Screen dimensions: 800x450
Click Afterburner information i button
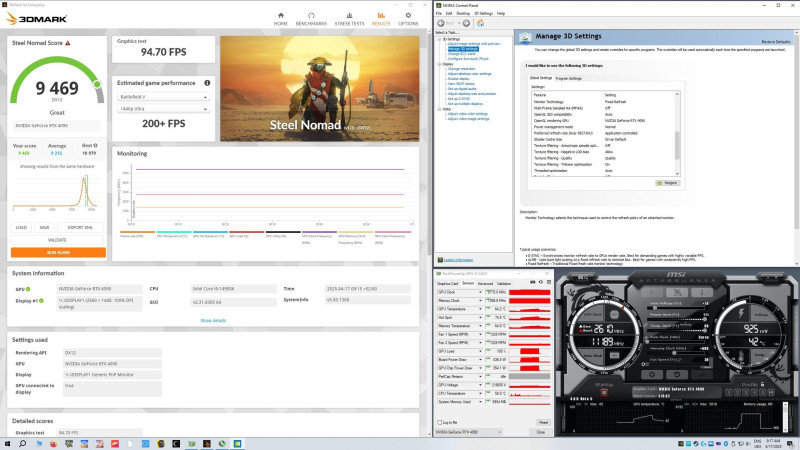[702, 292]
